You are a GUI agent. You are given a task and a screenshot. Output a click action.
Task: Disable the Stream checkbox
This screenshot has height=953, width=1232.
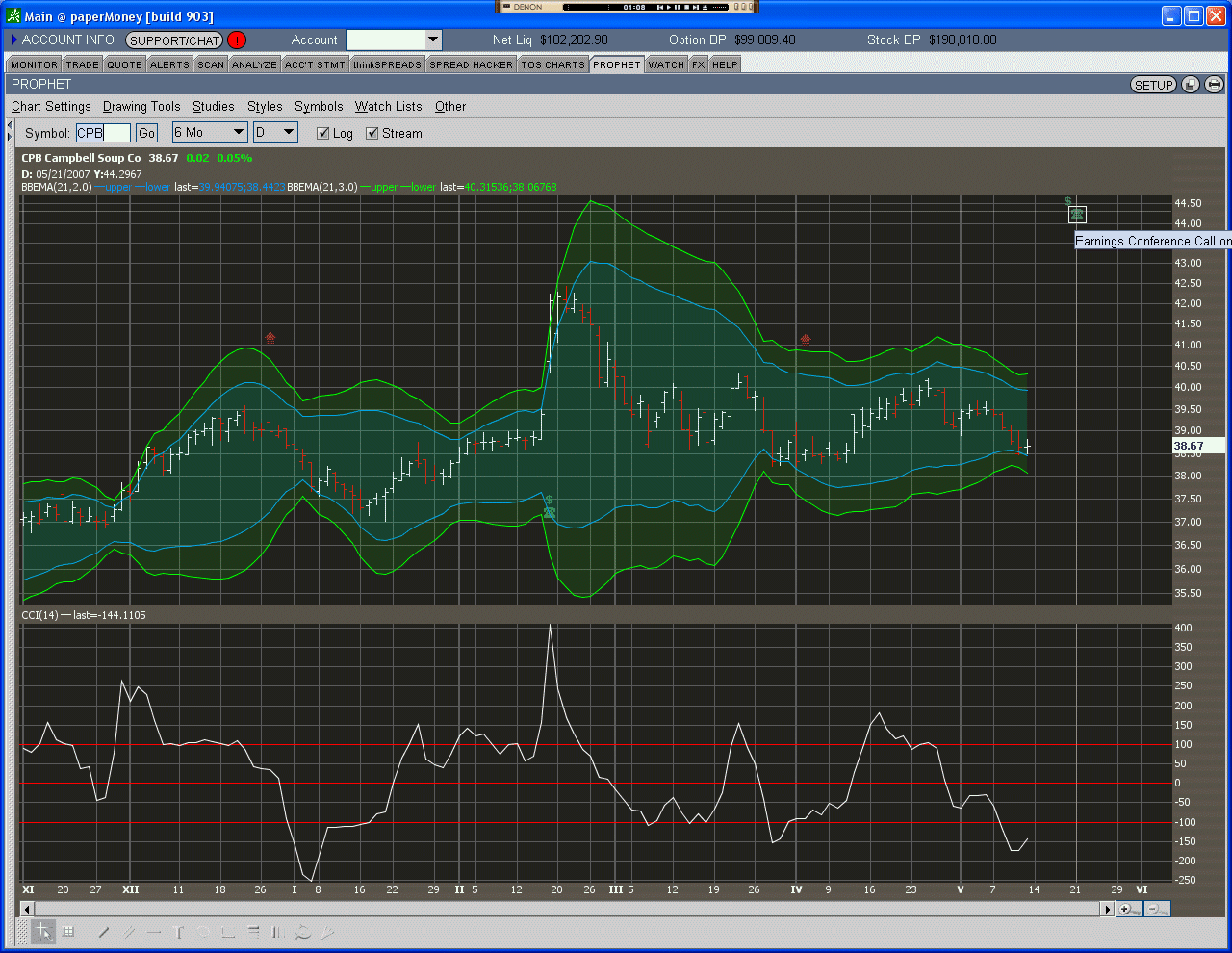(x=372, y=134)
